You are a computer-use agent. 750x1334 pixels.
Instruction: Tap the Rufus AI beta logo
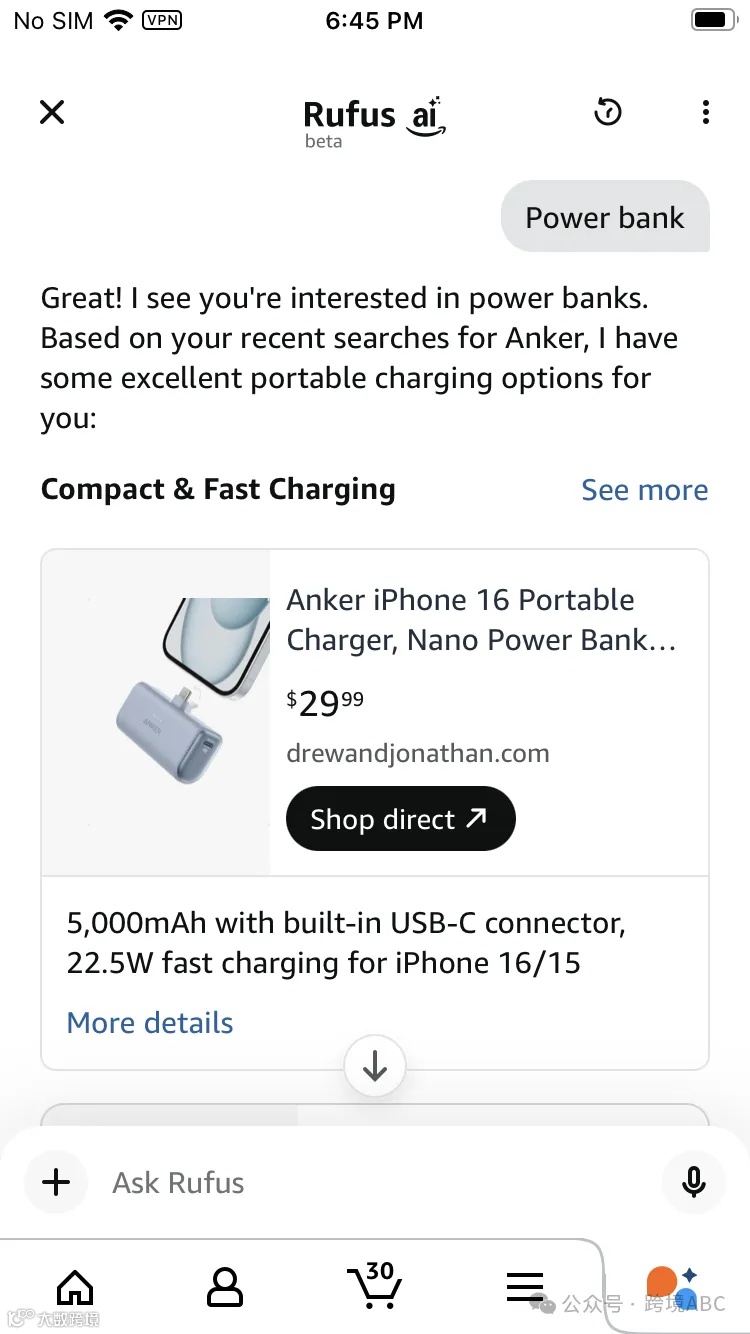tap(373, 120)
